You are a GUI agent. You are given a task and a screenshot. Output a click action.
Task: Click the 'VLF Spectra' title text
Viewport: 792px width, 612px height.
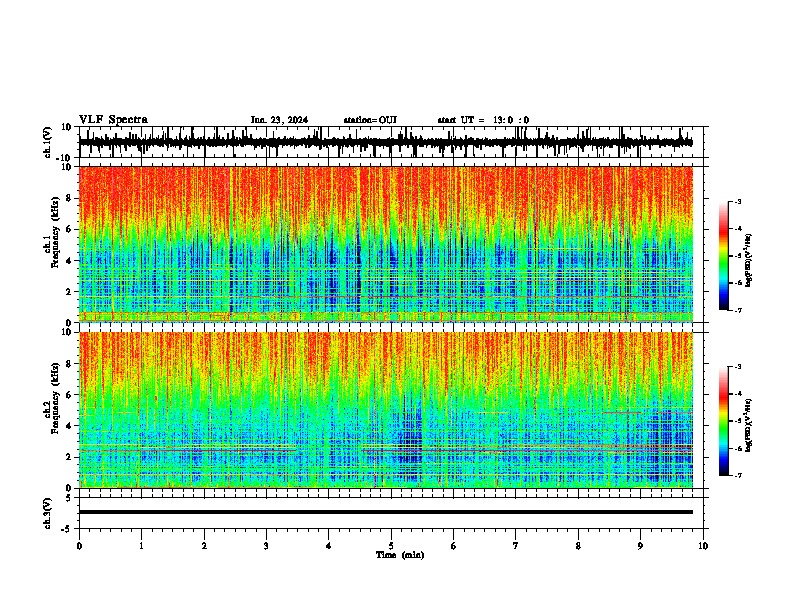click(113, 120)
